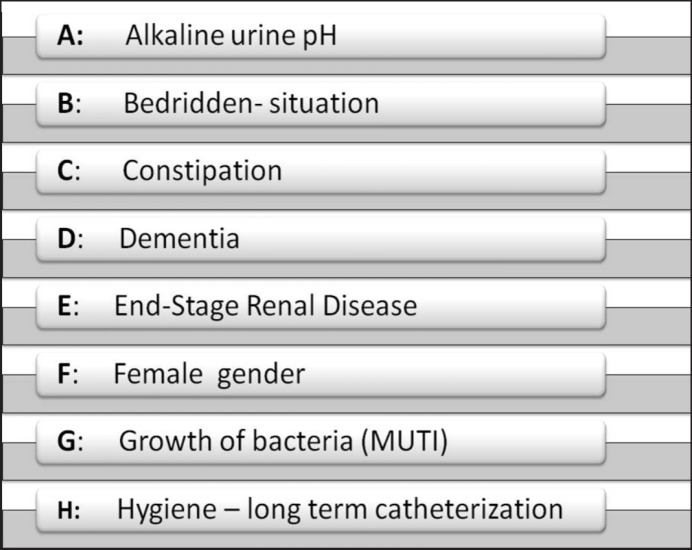692x550 pixels.
Task: Click the bold letter 'B:' label
Action: coord(70,104)
